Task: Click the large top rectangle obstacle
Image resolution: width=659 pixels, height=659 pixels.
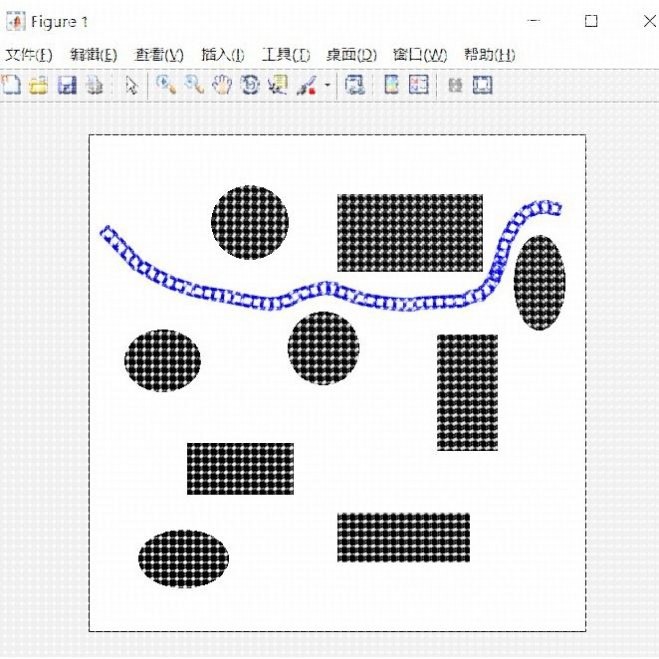Action: pyautogui.click(x=410, y=232)
